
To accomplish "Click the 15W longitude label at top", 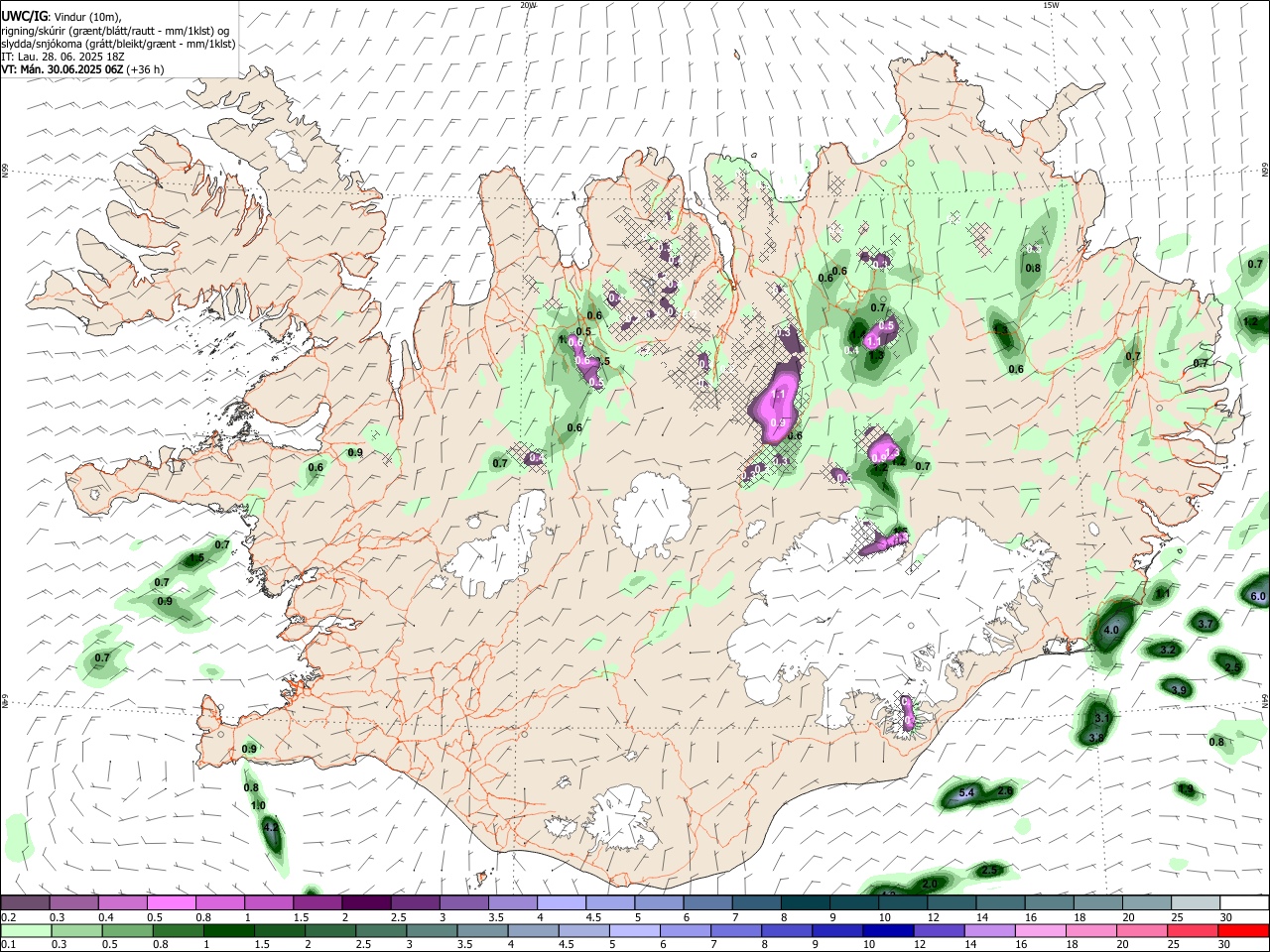I will point(1051,5).
